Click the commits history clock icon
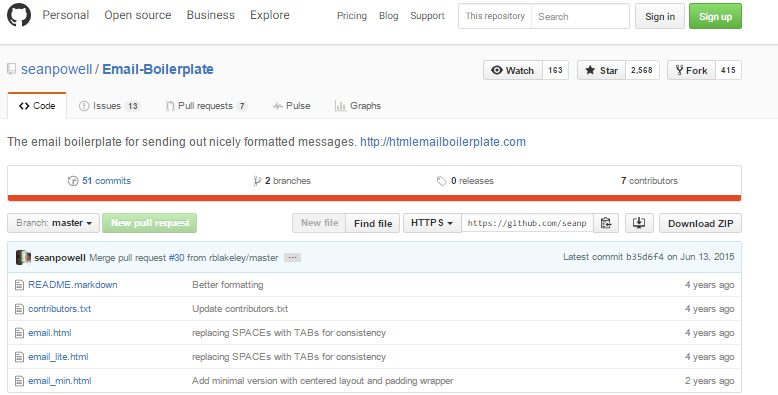Image resolution: width=778 pixels, height=395 pixels. coord(73,181)
